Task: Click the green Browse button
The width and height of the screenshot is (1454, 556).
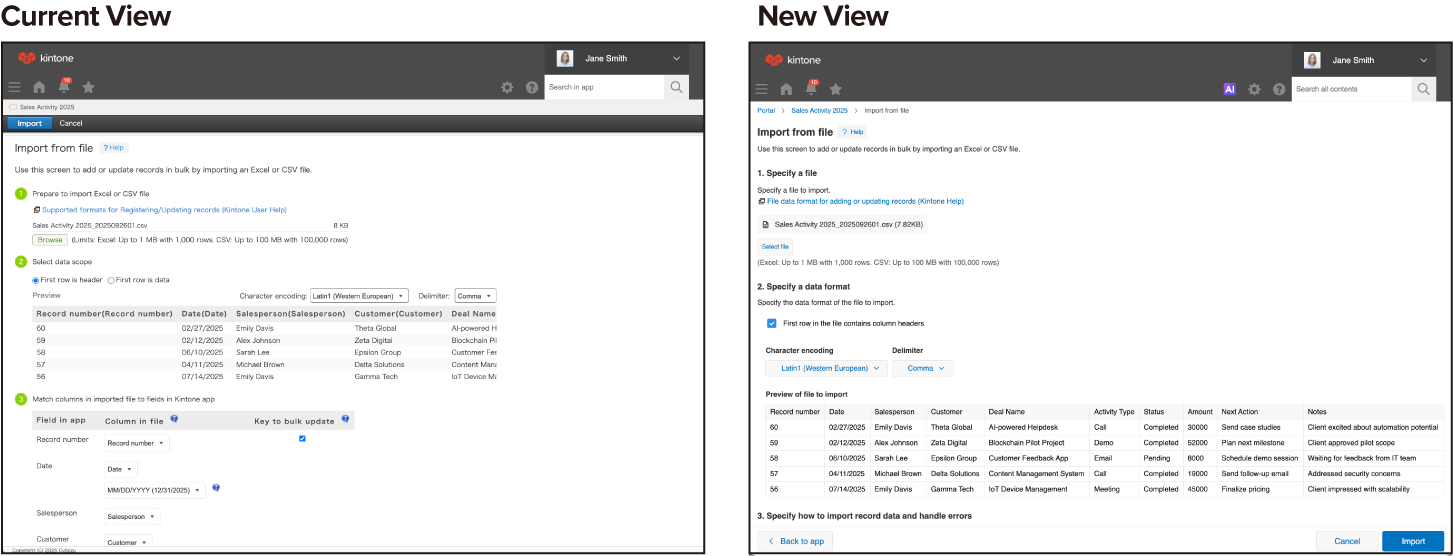Action: click(49, 240)
